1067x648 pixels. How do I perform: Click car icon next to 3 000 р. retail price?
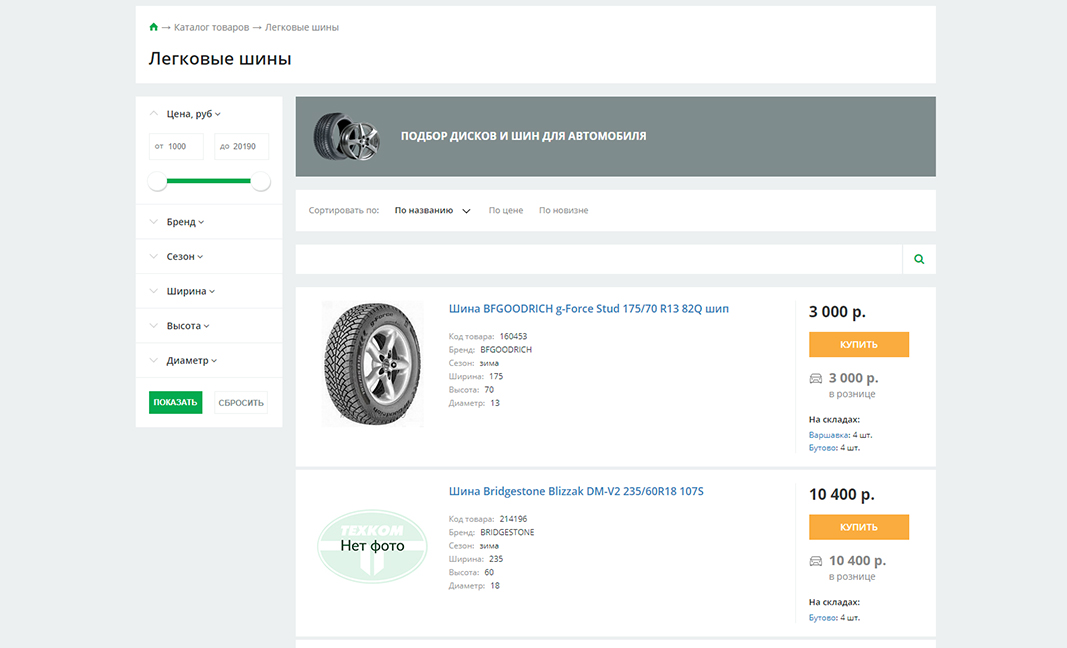(x=815, y=378)
